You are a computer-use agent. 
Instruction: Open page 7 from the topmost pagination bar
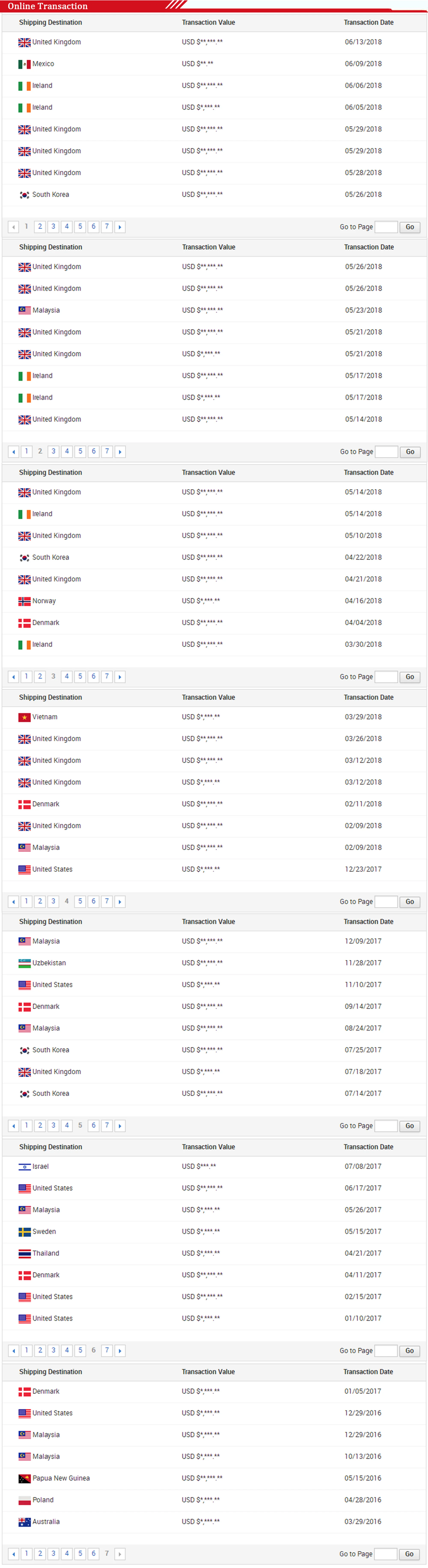tap(107, 226)
